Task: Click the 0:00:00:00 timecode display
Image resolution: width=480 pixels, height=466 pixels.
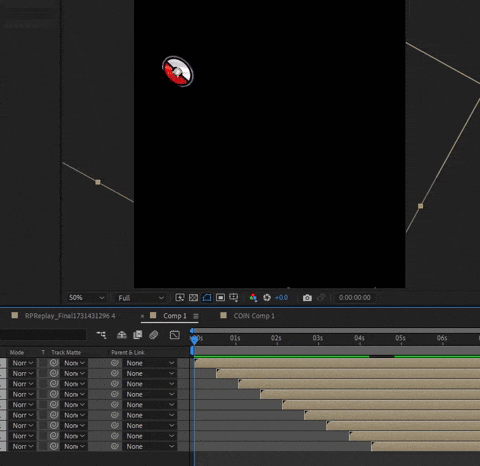Action: pos(354,297)
